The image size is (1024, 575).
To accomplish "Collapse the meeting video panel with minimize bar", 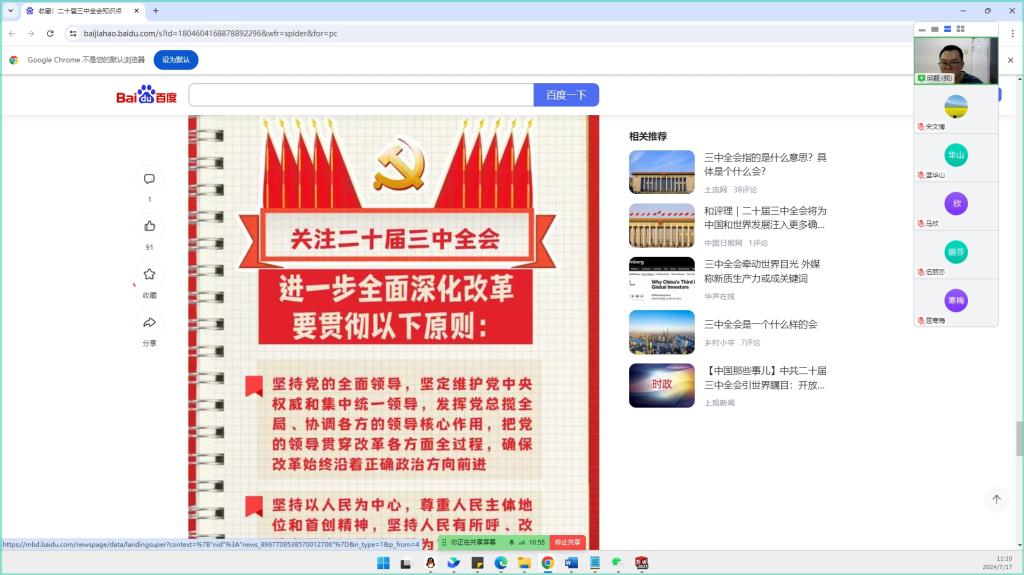I will (921, 29).
